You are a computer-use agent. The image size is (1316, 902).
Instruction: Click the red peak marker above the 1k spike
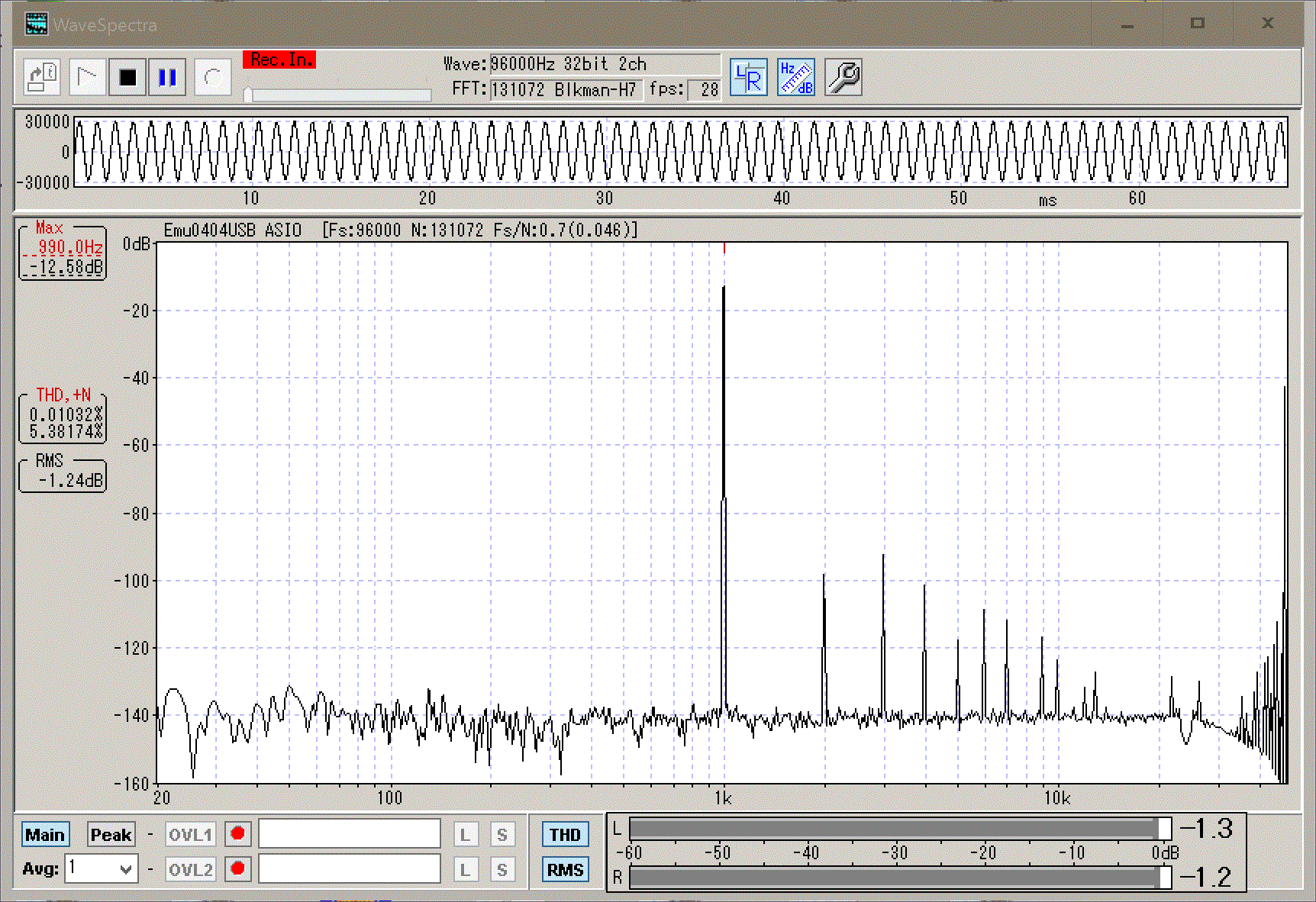724,248
